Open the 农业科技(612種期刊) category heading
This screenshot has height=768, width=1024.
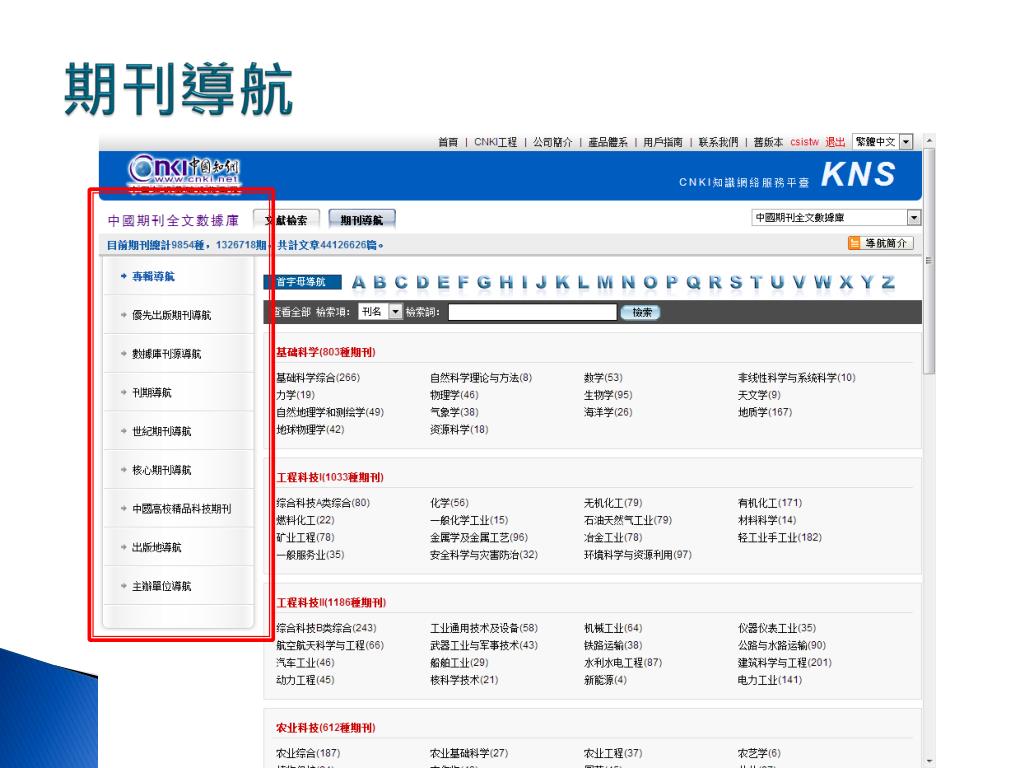(325, 728)
